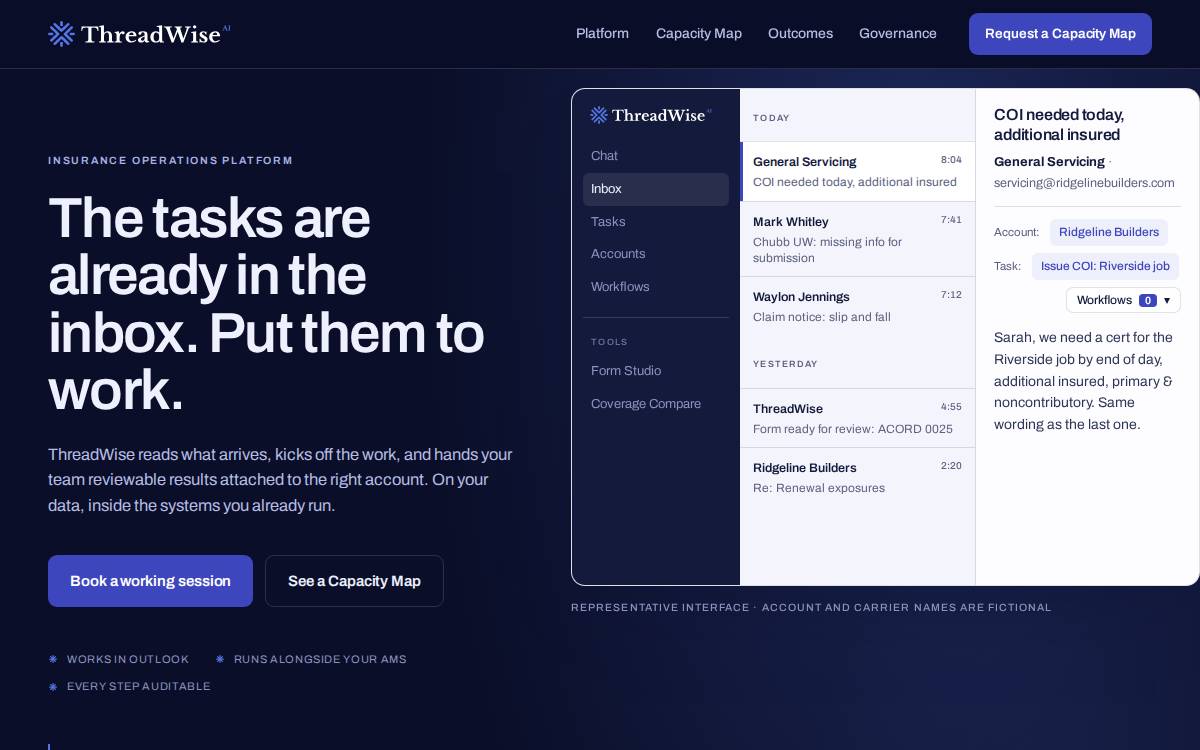Click the YESTERDAY section label
The width and height of the screenshot is (1200, 750).
click(785, 364)
